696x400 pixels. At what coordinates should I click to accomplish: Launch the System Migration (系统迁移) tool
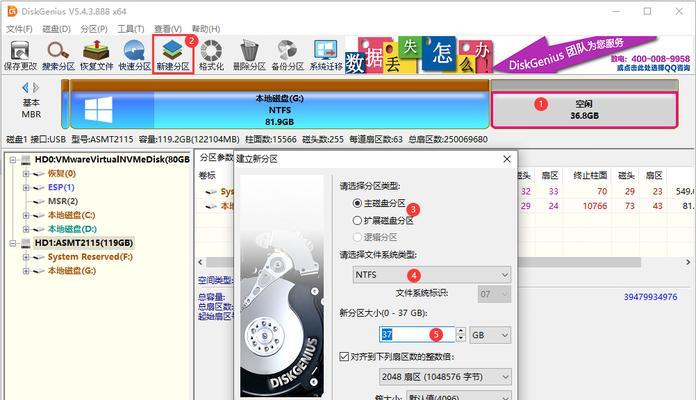click(x=326, y=55)
